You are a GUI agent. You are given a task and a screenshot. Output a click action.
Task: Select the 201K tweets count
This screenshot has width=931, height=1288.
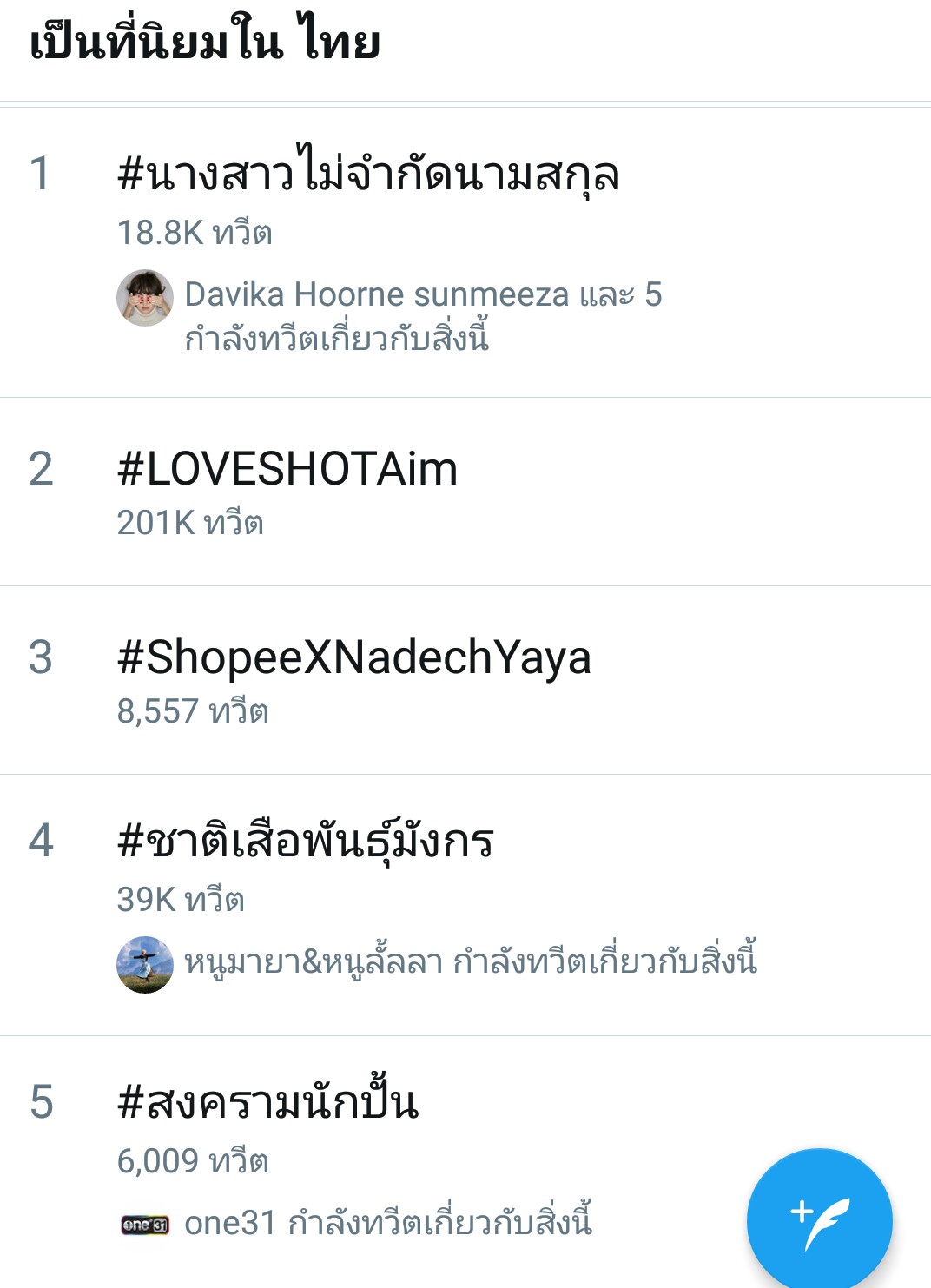190,523
